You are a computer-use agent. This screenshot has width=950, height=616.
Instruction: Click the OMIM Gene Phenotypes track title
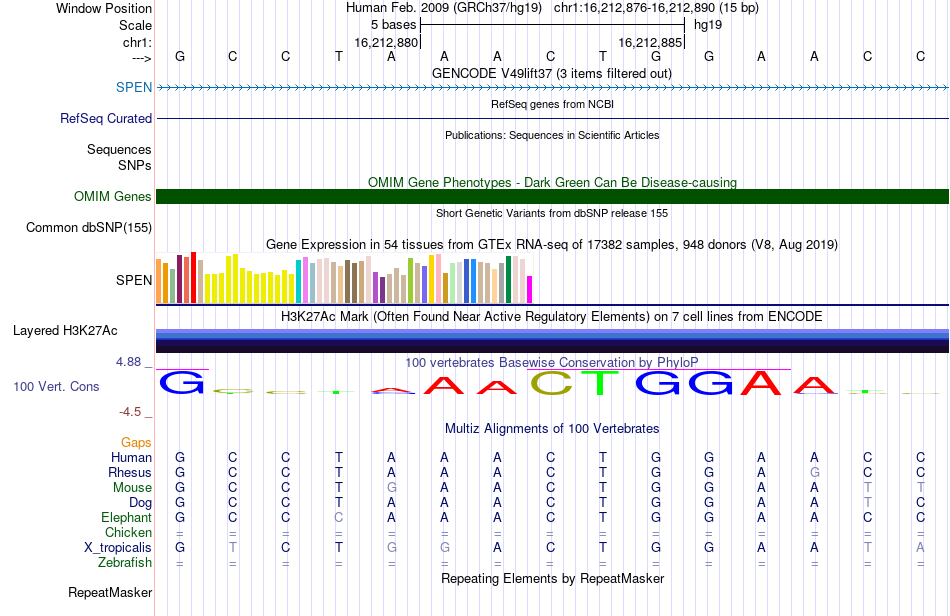553,182
